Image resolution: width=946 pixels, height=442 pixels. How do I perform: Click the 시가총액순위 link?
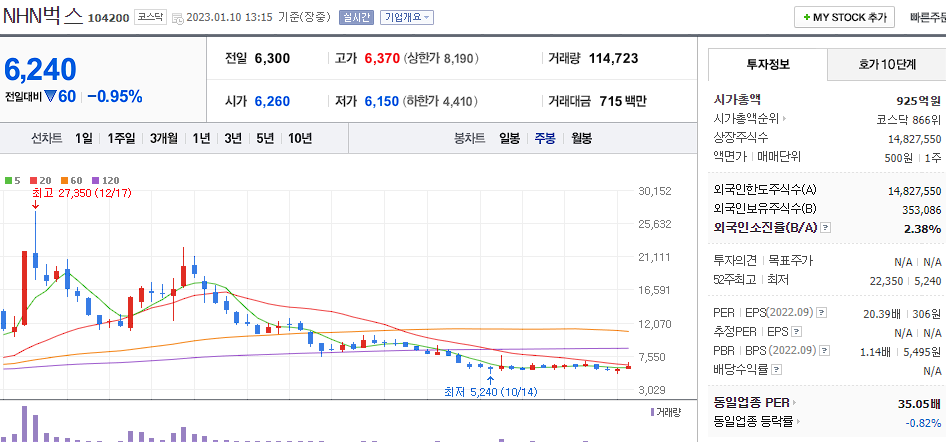(x=751, y=118)
